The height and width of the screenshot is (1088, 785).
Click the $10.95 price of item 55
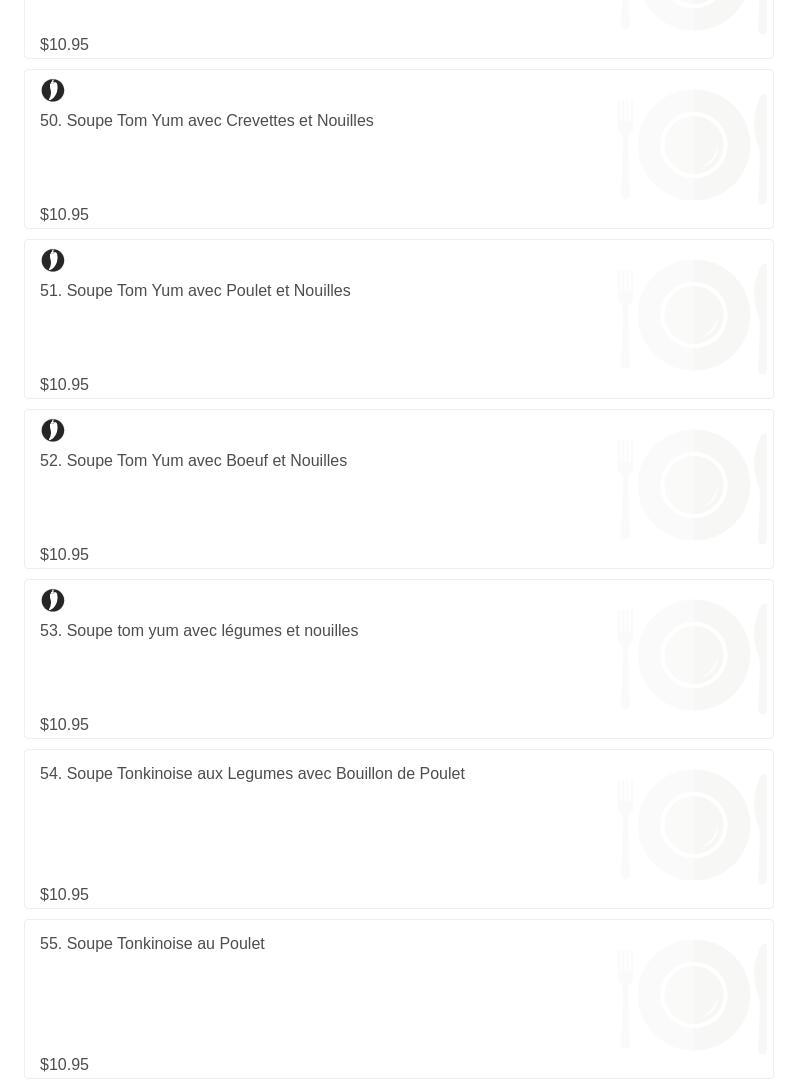64,1065
